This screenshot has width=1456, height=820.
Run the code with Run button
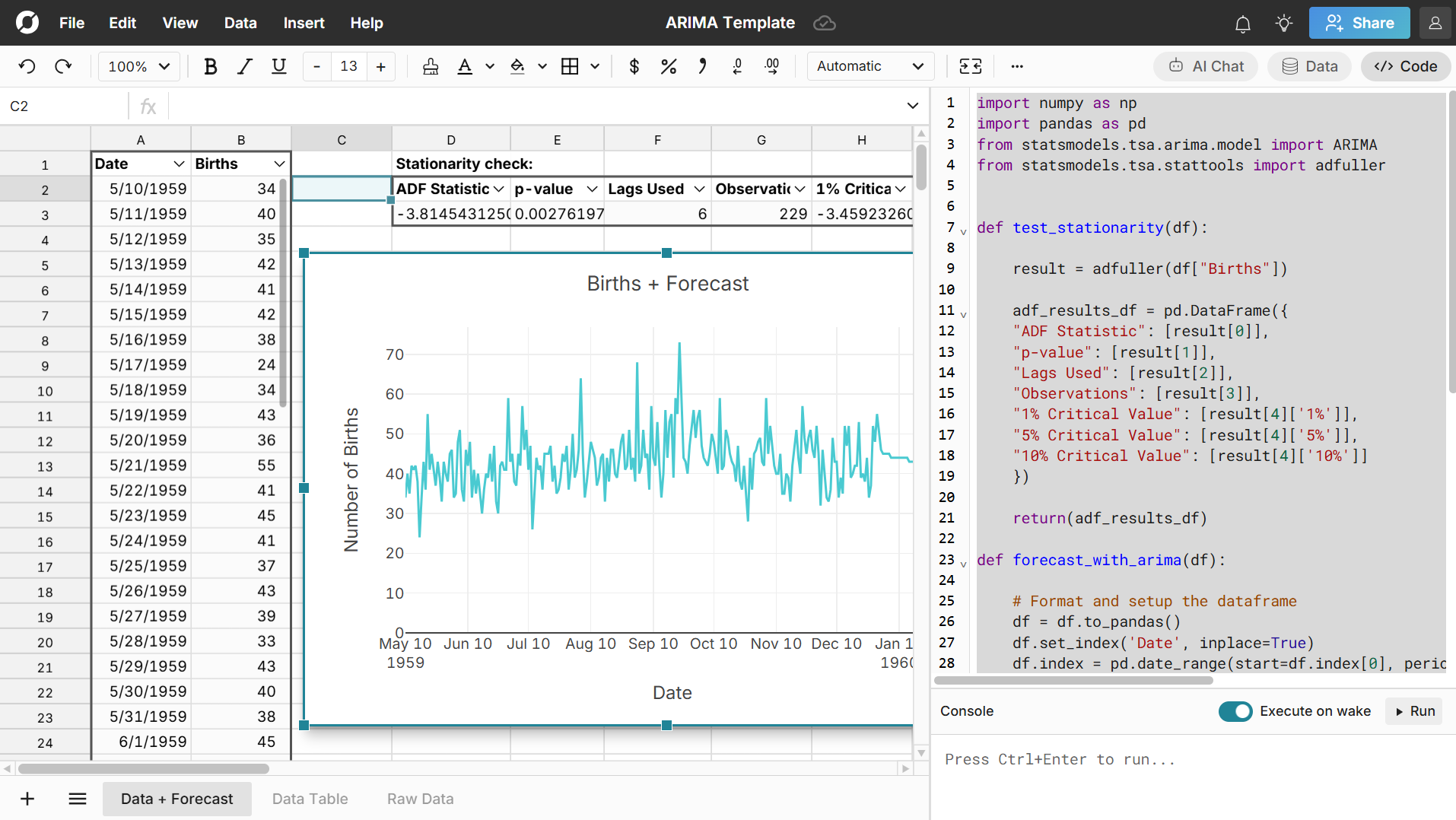[1414, 711]
